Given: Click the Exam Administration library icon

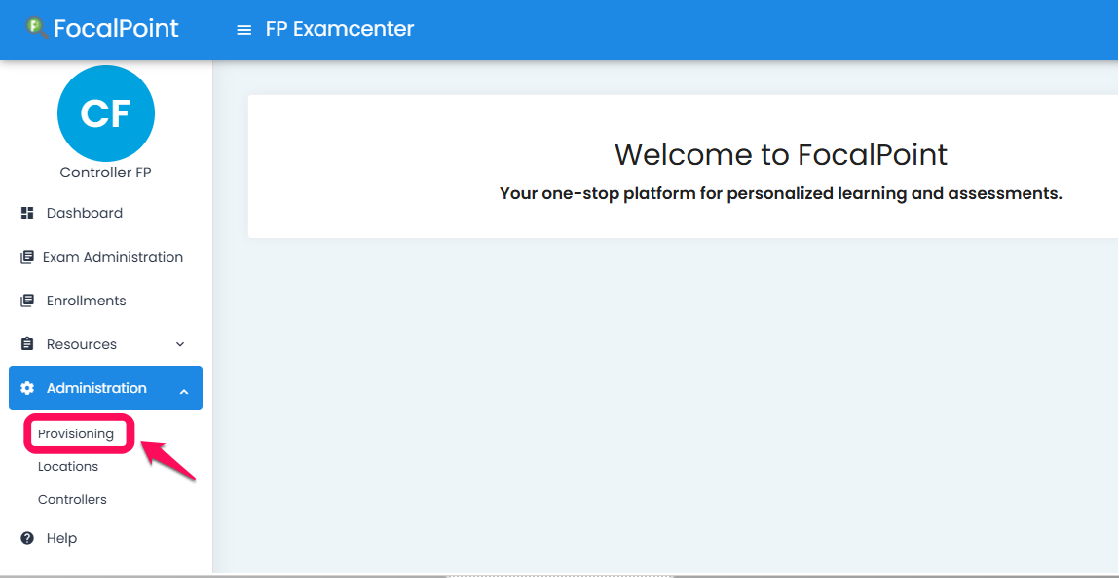Looking at the screenshot, I should pyautogui.click(x=26, y=257).
